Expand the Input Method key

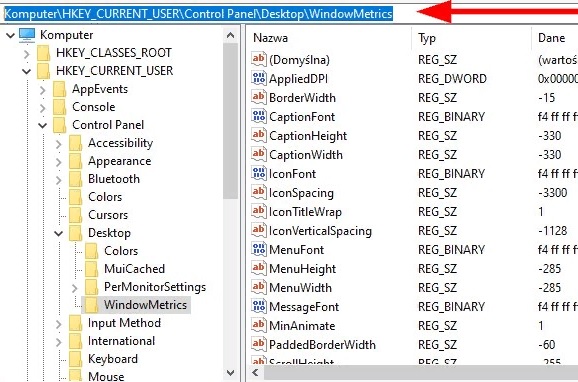point(59,324)
